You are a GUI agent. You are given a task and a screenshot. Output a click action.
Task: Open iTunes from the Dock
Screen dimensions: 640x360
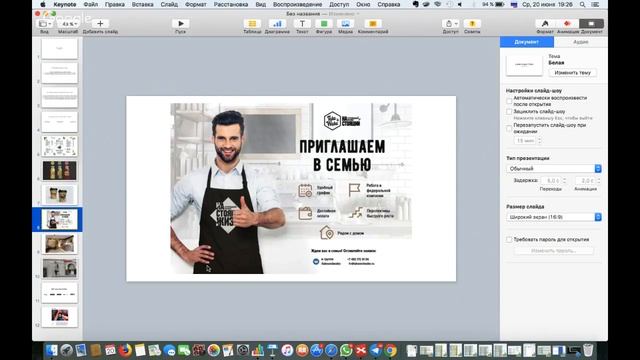tap(287, 350)
